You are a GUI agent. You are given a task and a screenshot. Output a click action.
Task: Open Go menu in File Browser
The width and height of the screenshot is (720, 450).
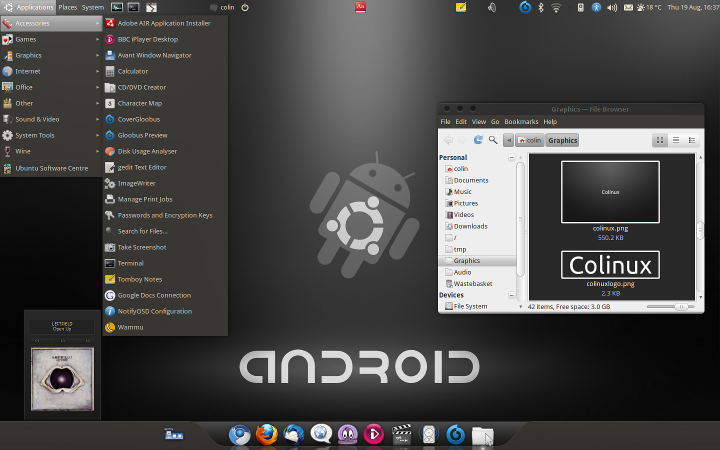(x=495, y=122)
